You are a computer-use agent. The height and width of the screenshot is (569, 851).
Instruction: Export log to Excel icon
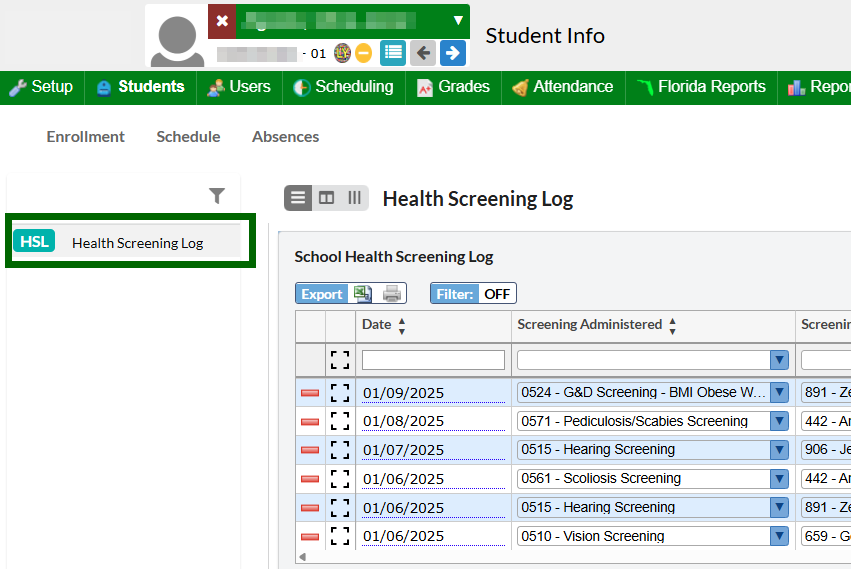click(x=363, y=294)
